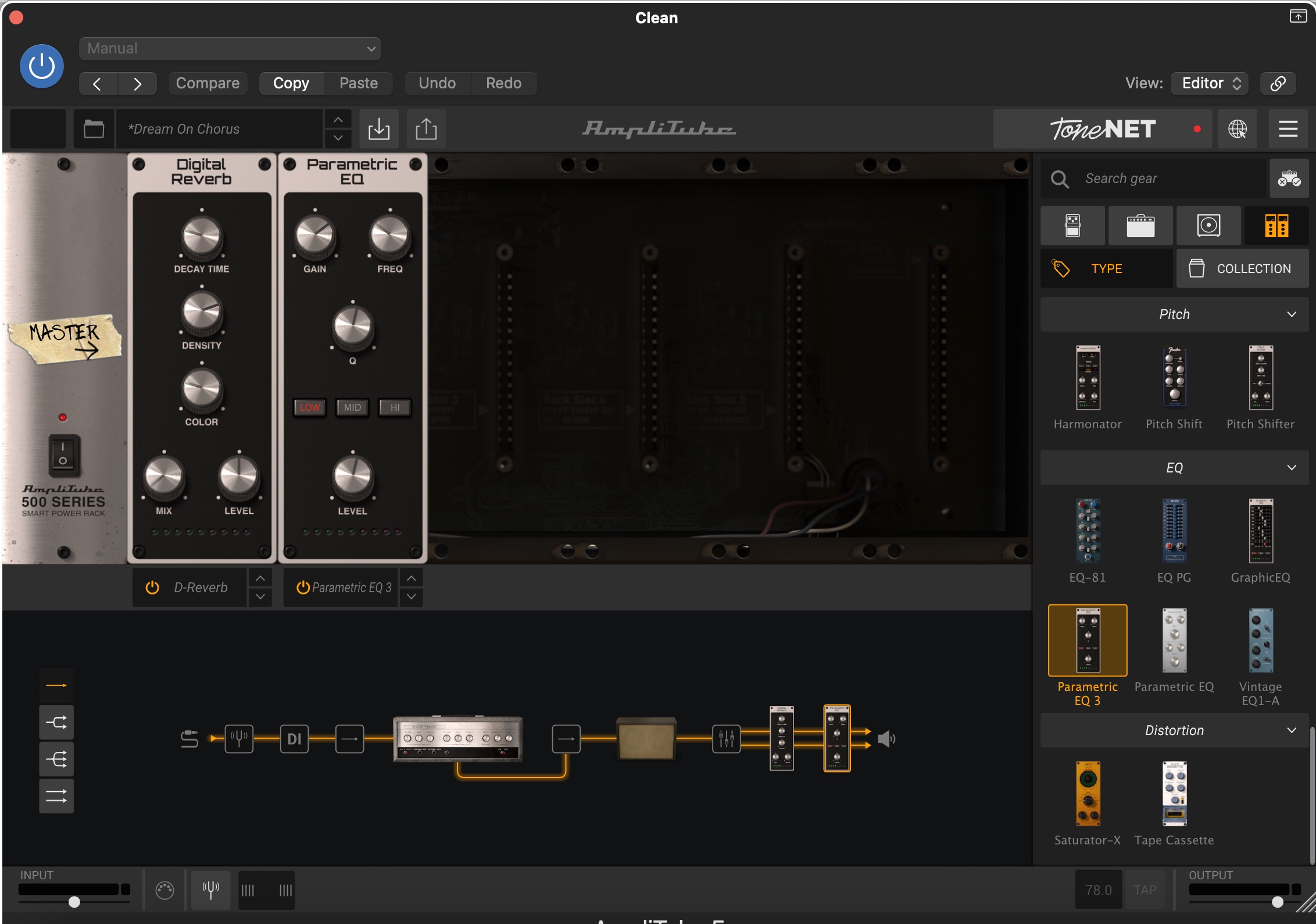1316x924 pixels.
Task: Open the View Editor dropdown
Action: click(x=1211, y=83)
